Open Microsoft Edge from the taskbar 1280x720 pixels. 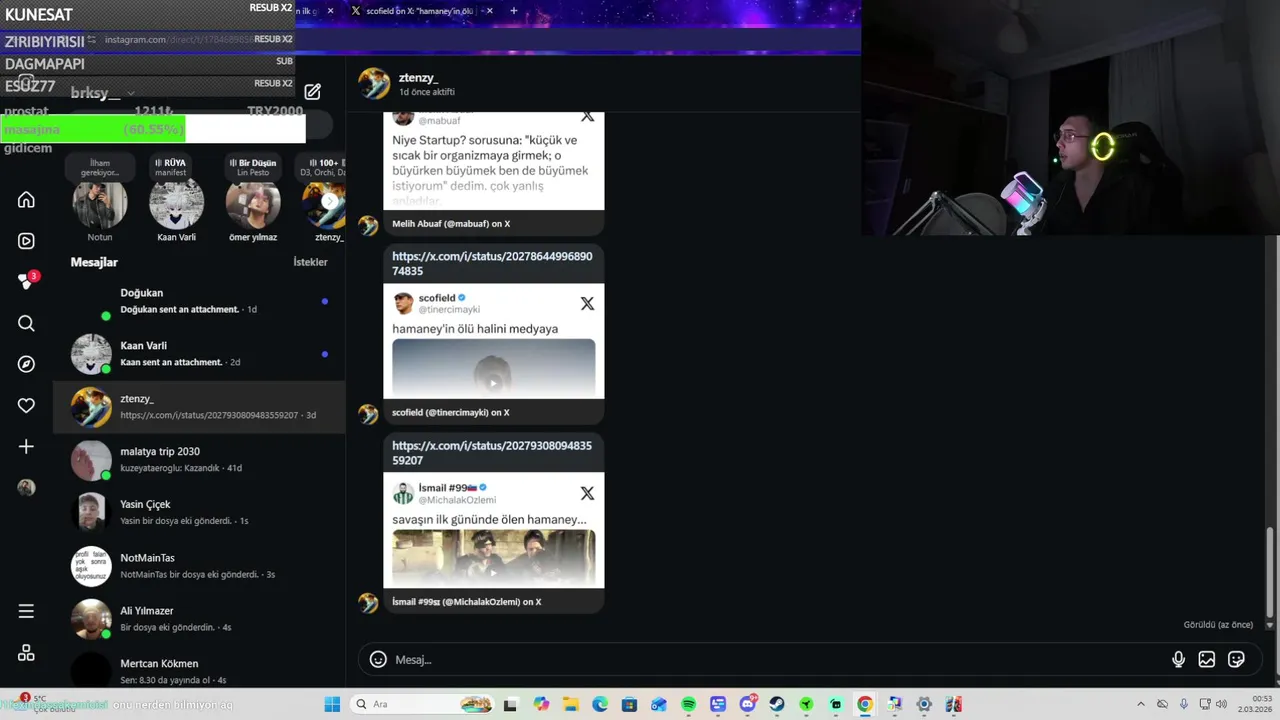click(599, 704)
